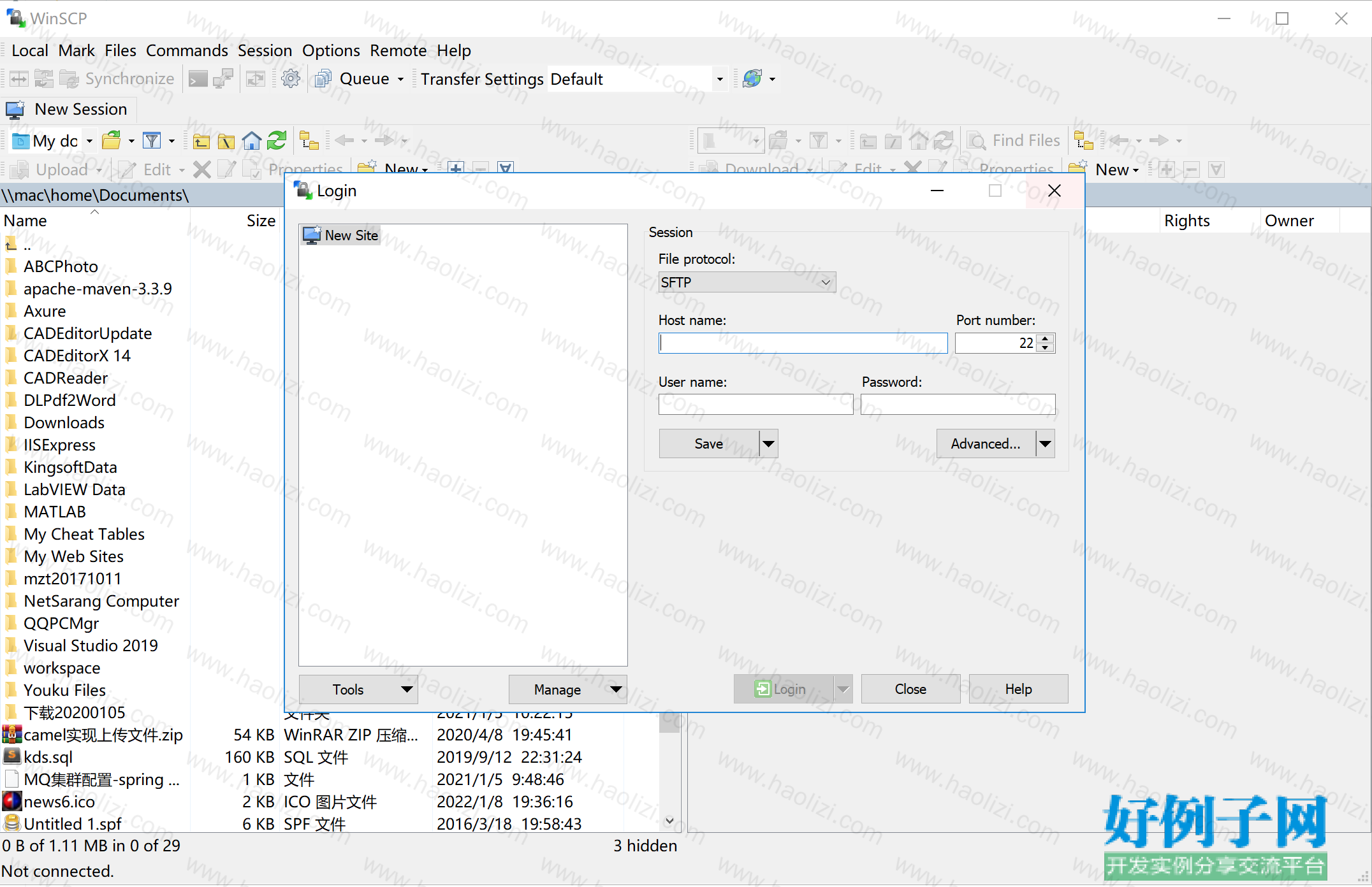Select New Site in the sites tree
Screen dimensions: 1372x887
point(341,235)
